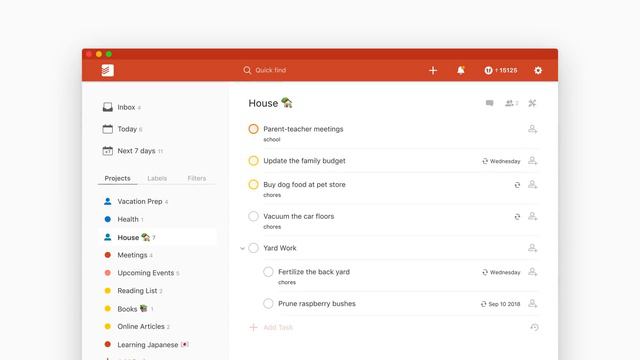
Task: Open the settings gear
Action: coord(538,70)
